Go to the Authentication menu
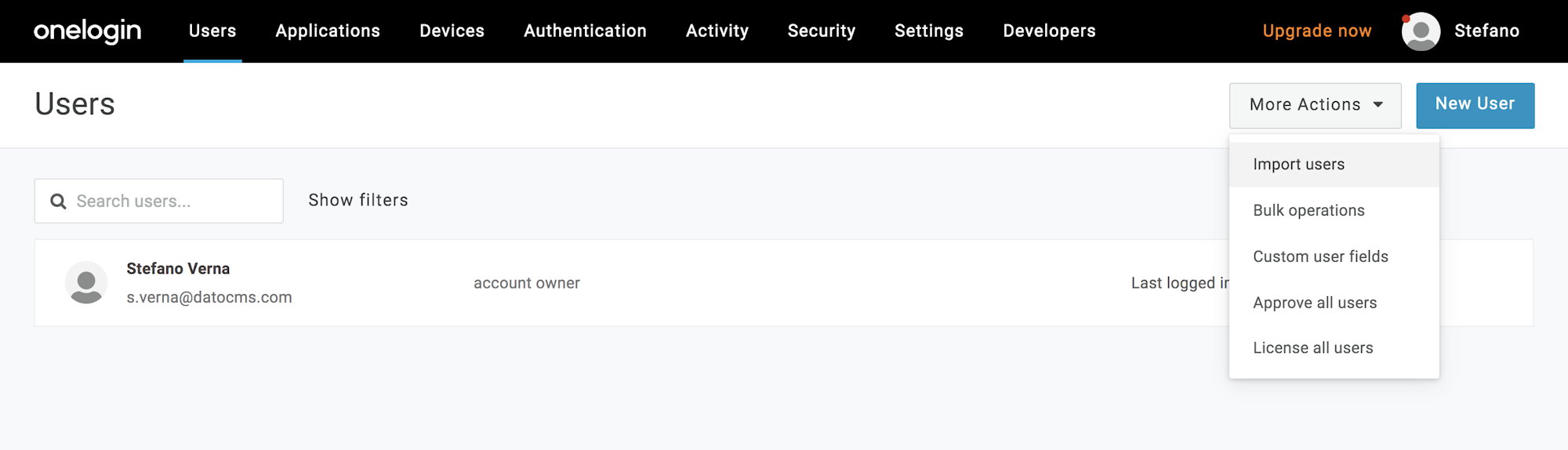 [585, 31]
